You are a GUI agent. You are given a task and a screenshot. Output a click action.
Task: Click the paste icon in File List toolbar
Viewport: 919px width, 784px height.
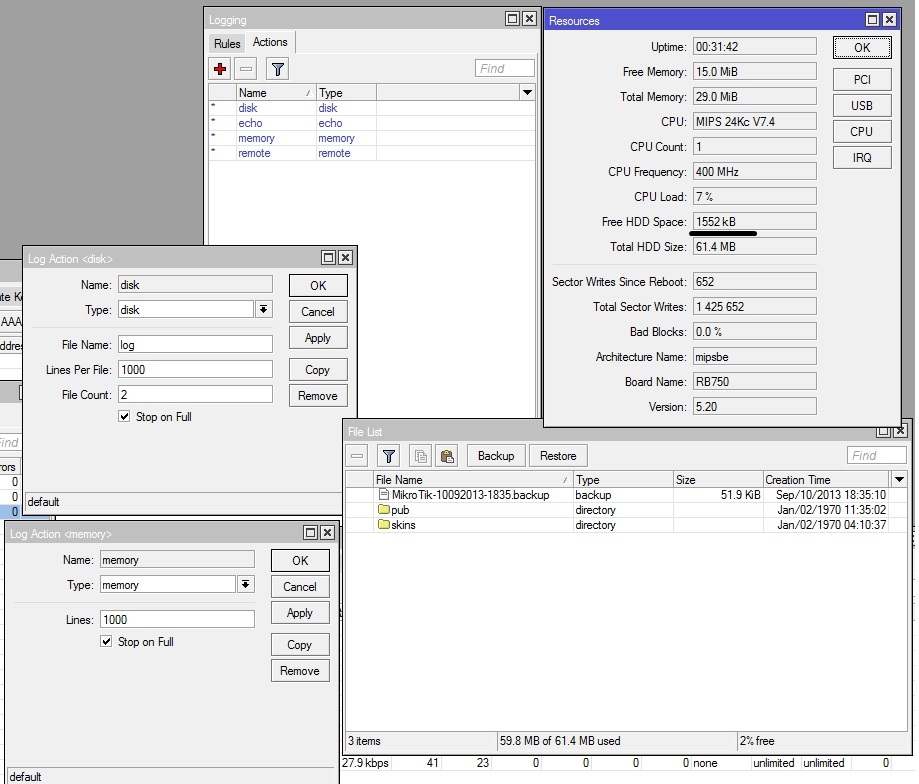447,456
